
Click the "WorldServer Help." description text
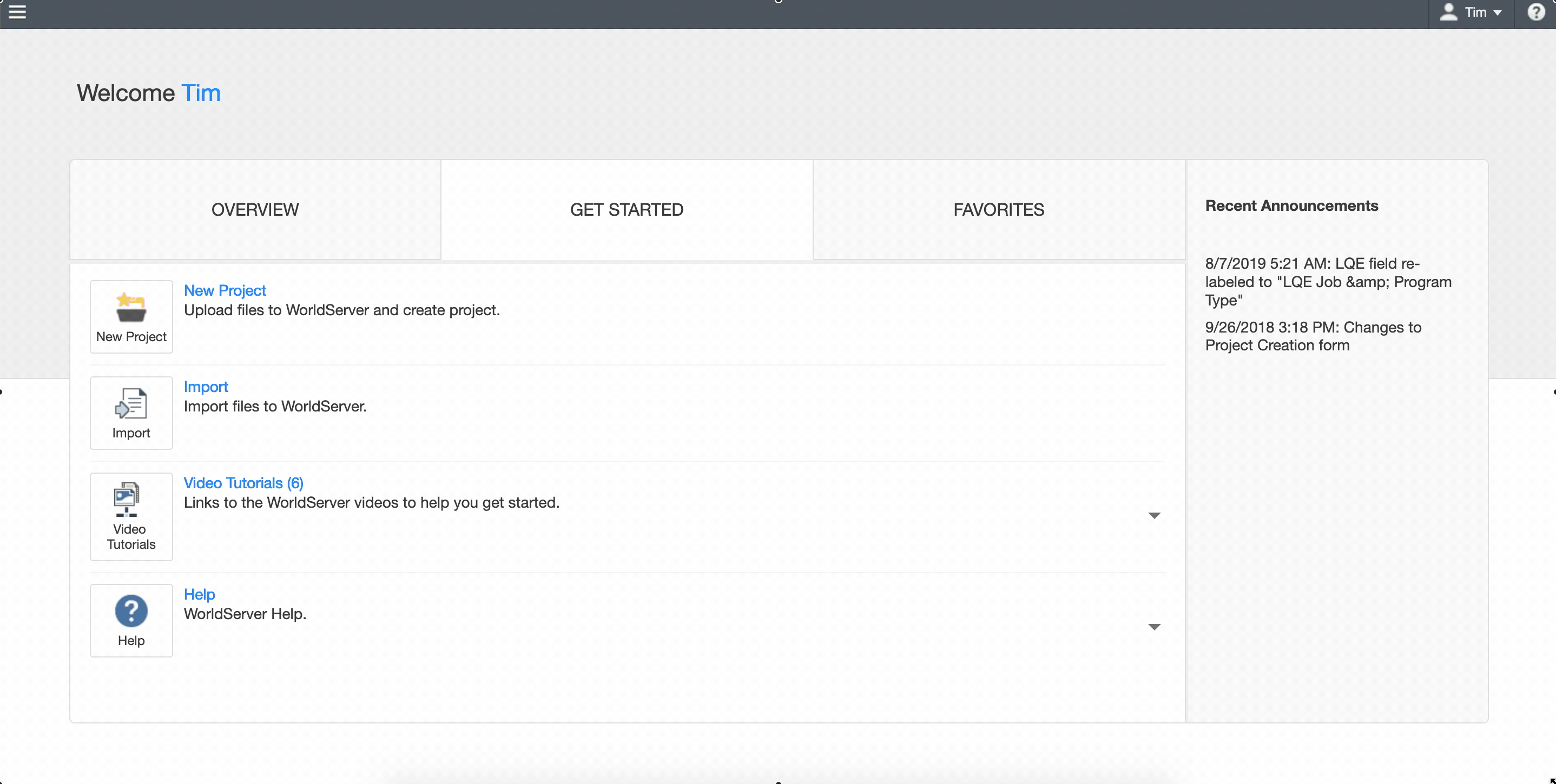245,614
